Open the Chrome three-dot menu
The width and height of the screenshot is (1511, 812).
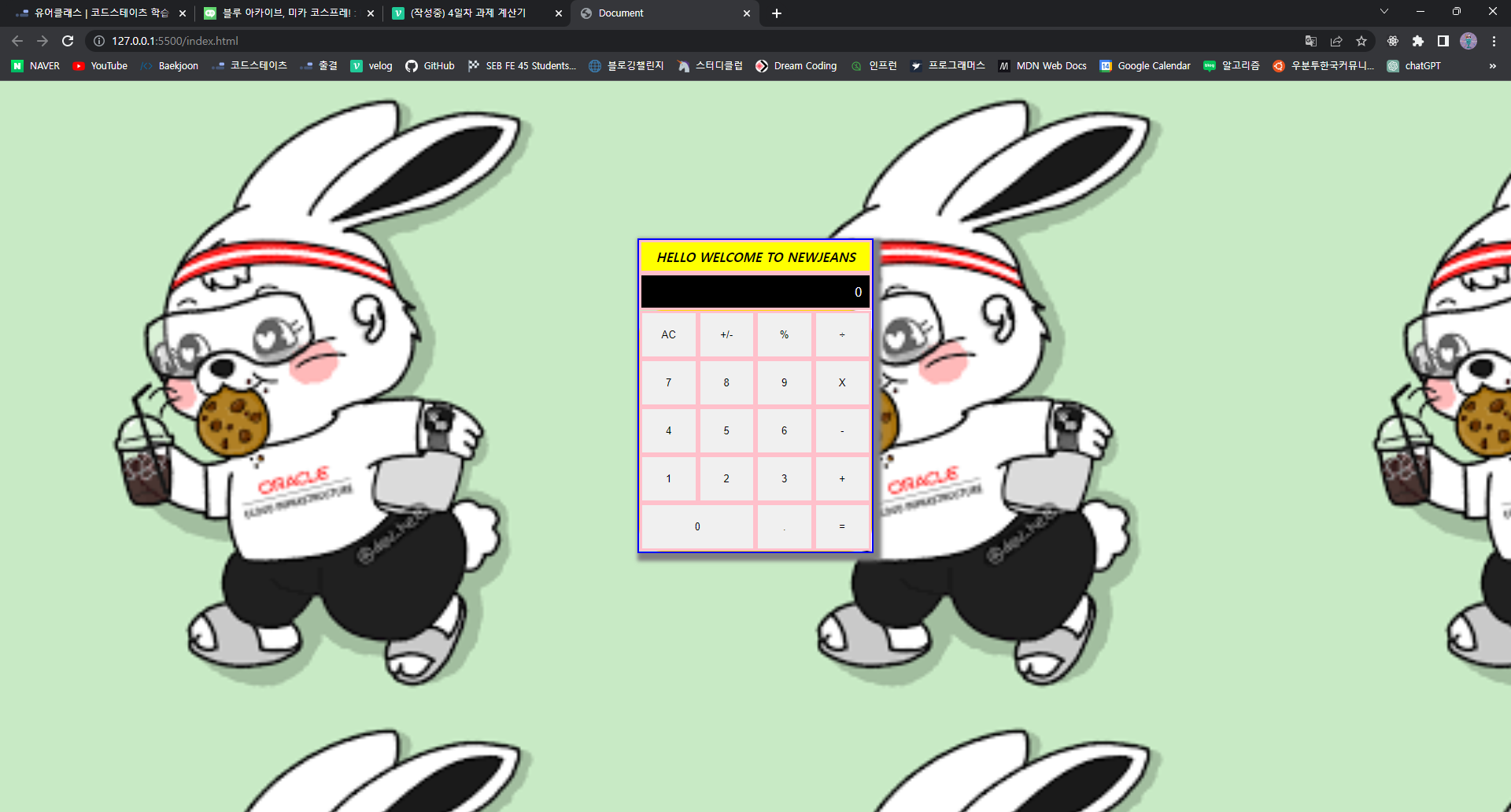1494,41
